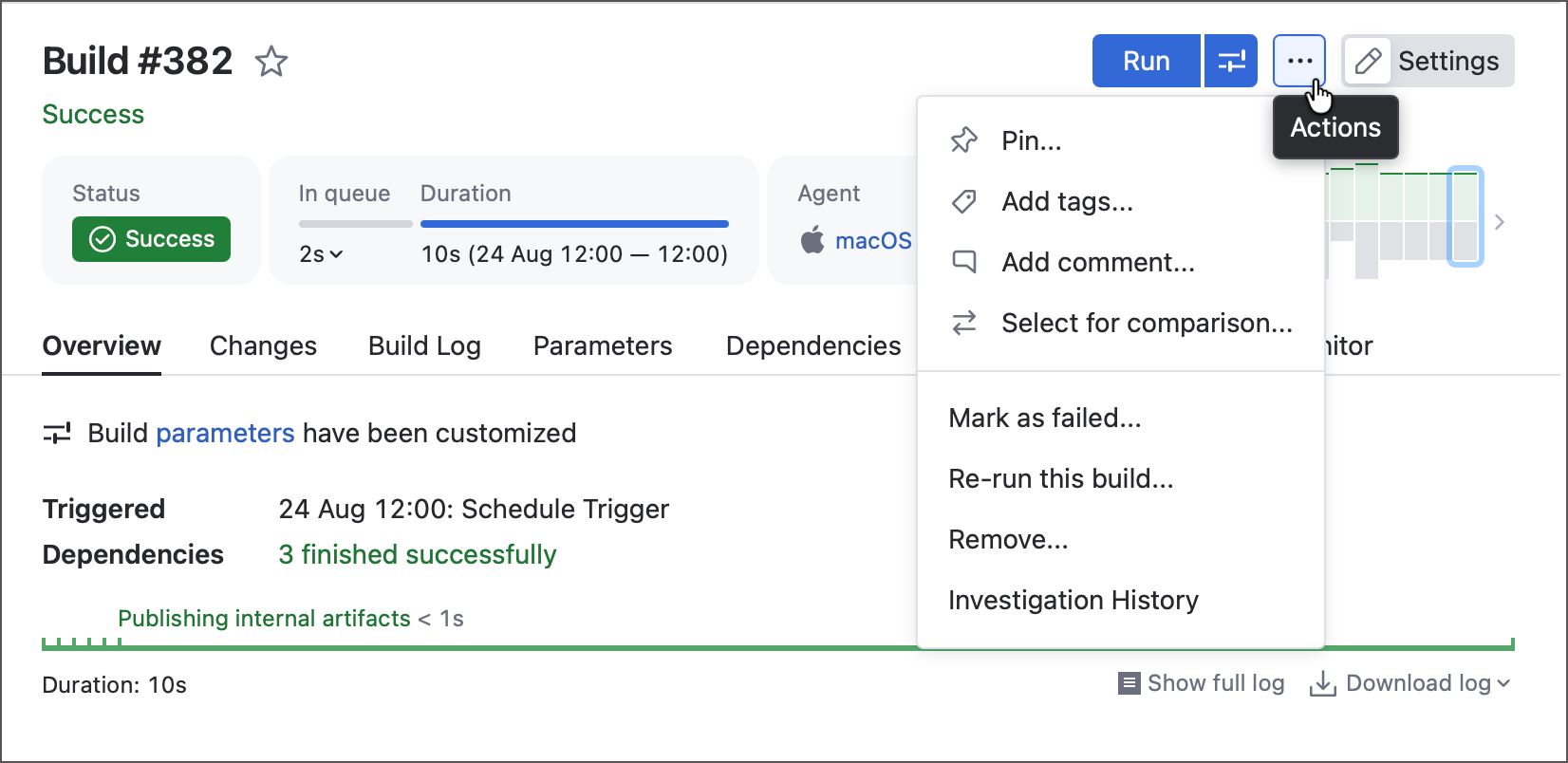Click the download log arrow icon
Screen dimensions: 1568x763
pyautogui.click(x=1323, y=684)
